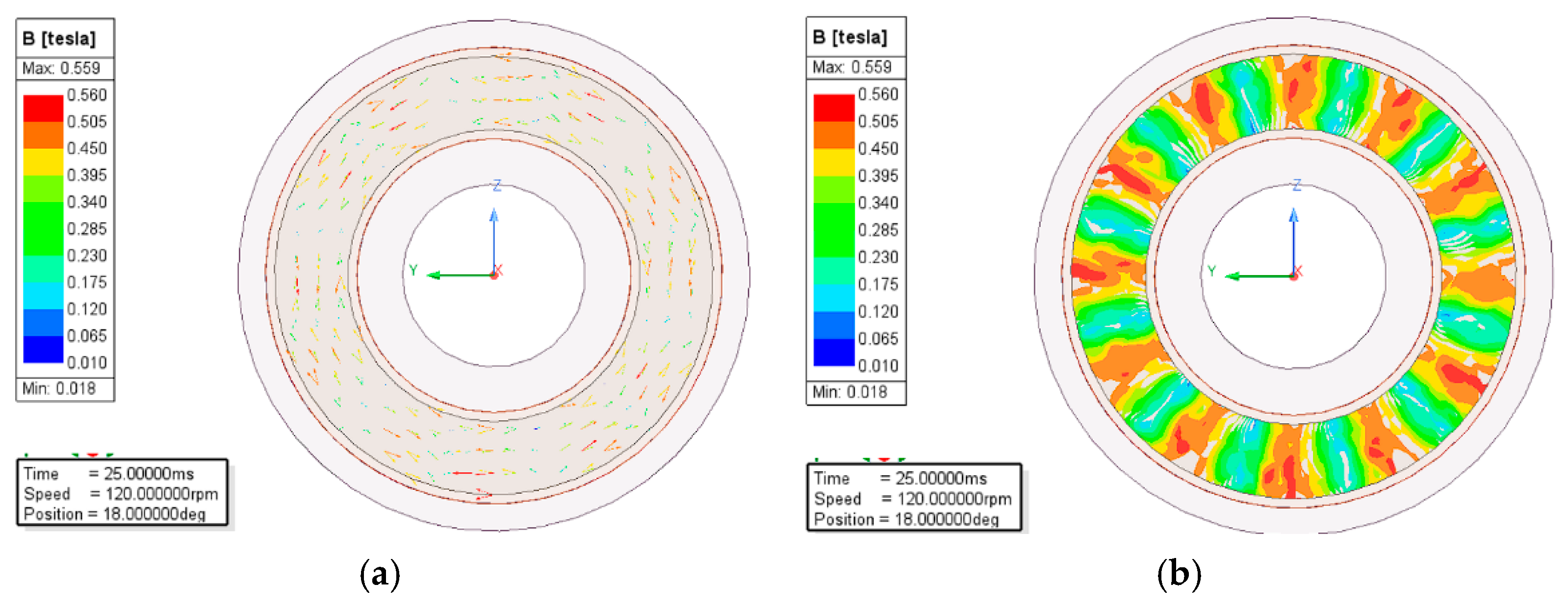The width and height of the screenshot is (1568, 608).
Task: Click the Y axis label in plot (a)
Action: [413, 270]
